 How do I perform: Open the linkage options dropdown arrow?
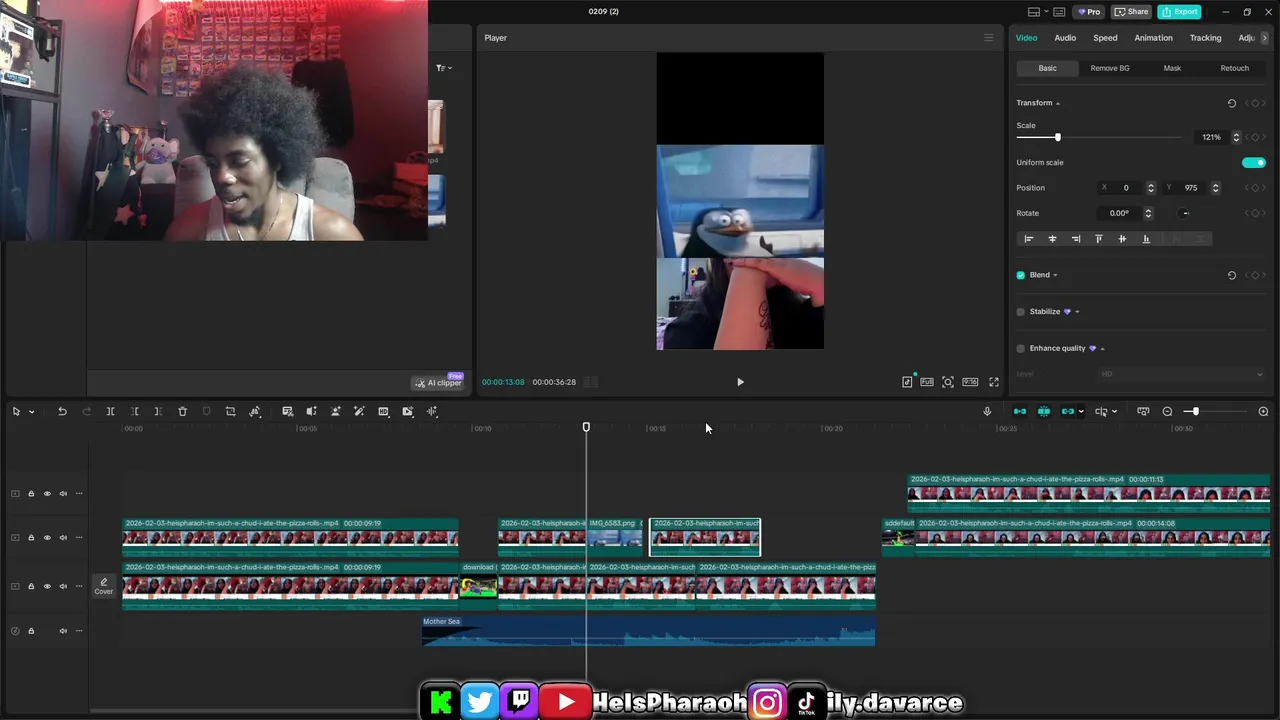pyautogui.click(x=1080, y=412)
